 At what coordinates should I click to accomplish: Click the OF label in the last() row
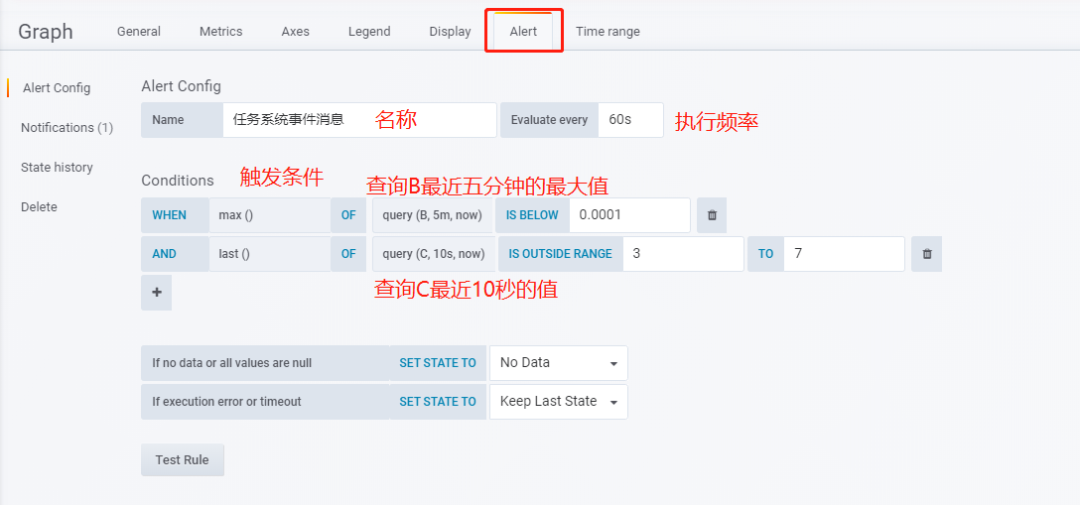[349, 254]
